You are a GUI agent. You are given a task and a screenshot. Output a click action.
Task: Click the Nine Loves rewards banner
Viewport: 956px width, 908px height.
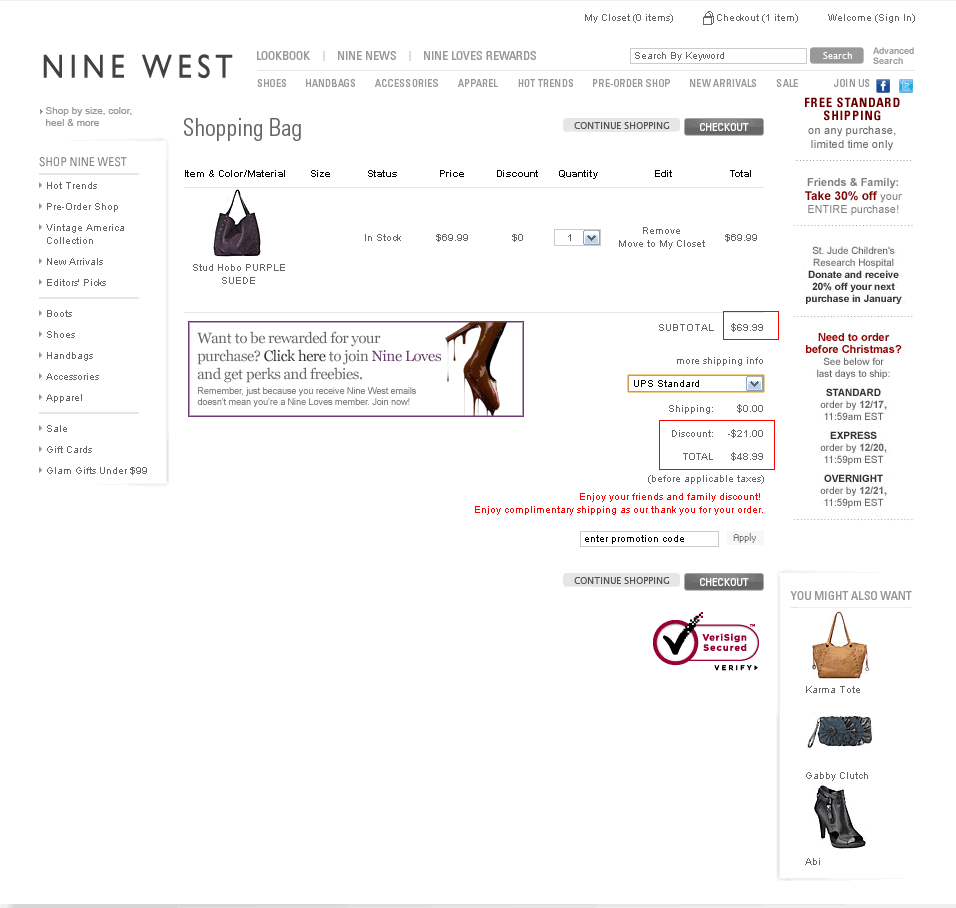[356, 369]
